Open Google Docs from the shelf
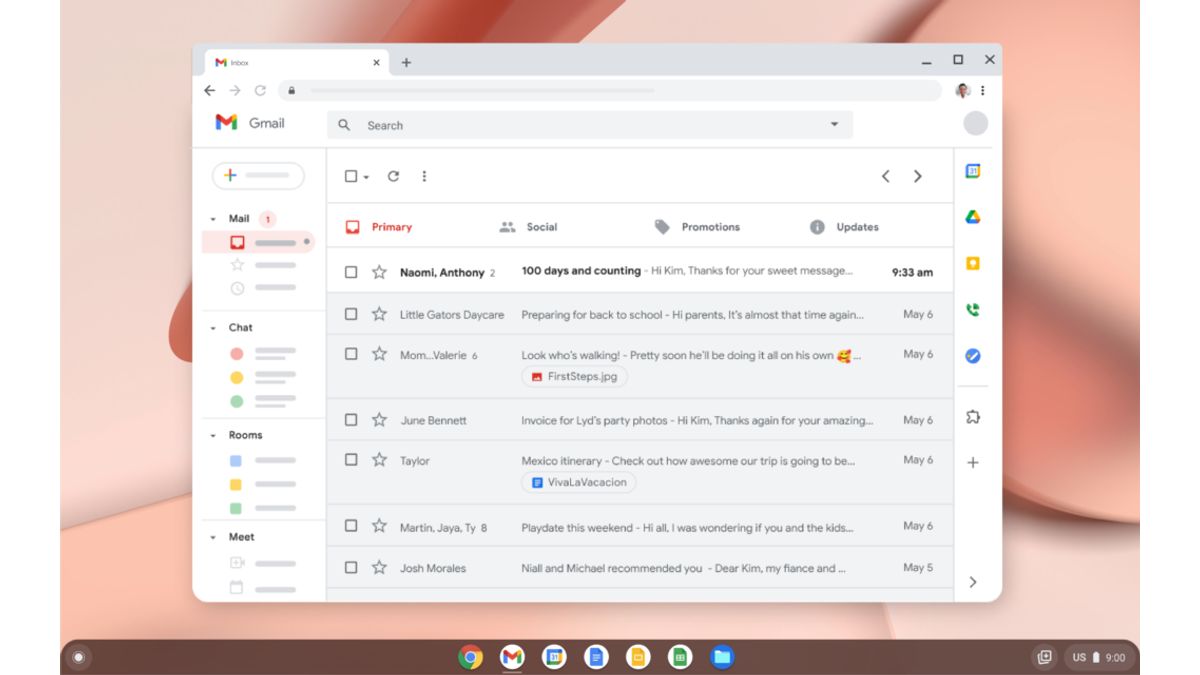Screen dimensions: 1200x675 (596, 657)
